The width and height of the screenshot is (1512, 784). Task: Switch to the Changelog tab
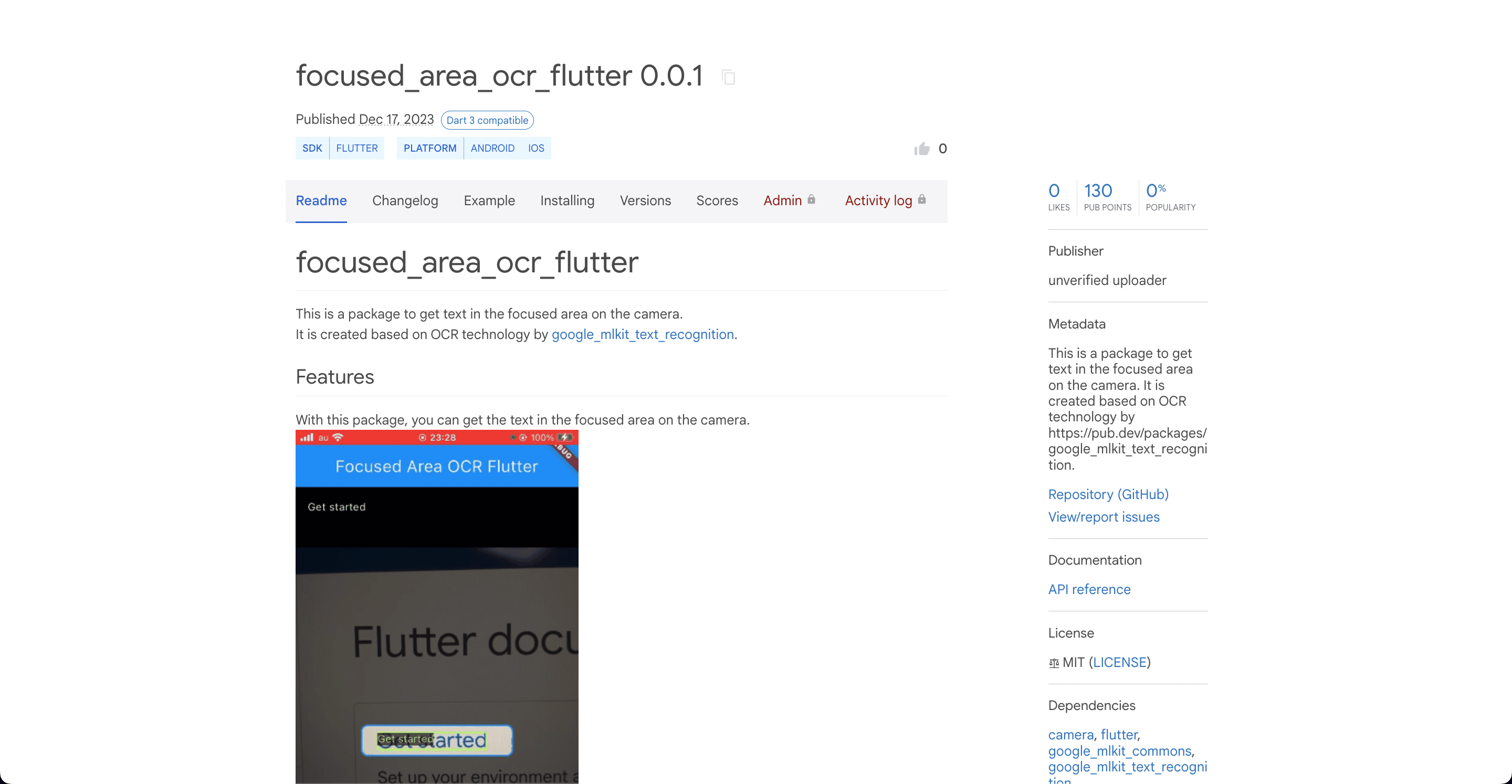coord(405,200)
